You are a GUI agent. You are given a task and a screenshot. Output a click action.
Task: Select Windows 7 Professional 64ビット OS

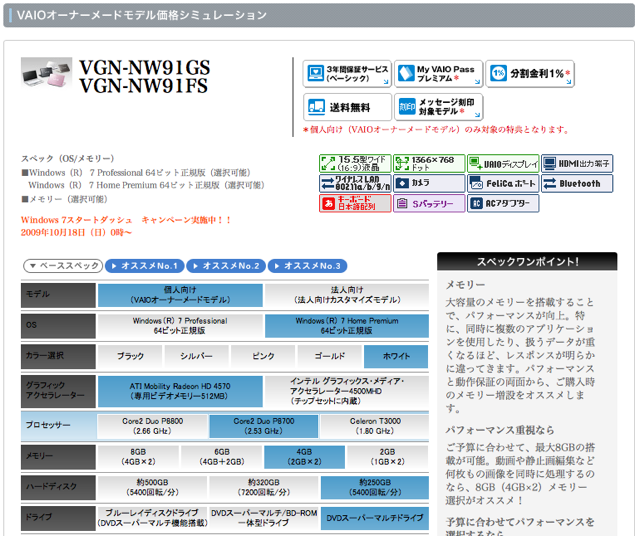pyautogui.click(x=180, y=326)
